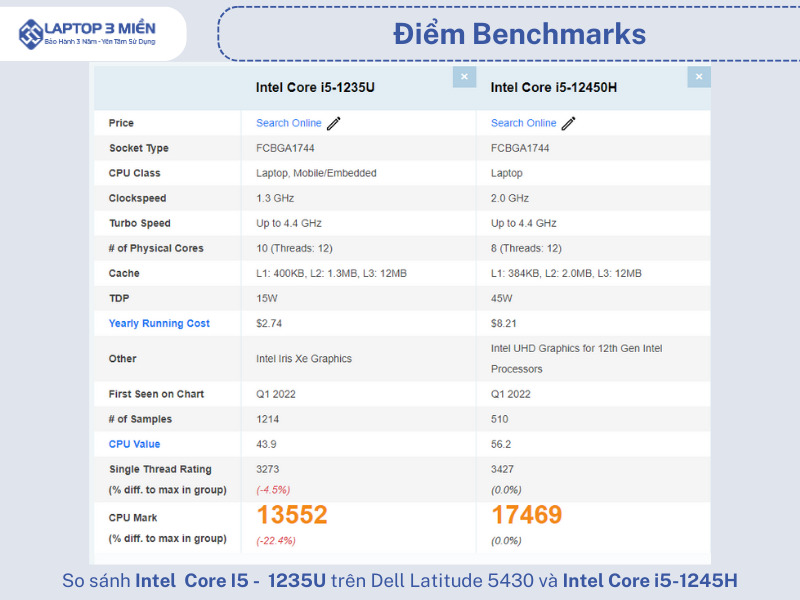The image size is (800, 600).
Task: Remove the Intel Core i5-1235U column
Action: [464, 77]
